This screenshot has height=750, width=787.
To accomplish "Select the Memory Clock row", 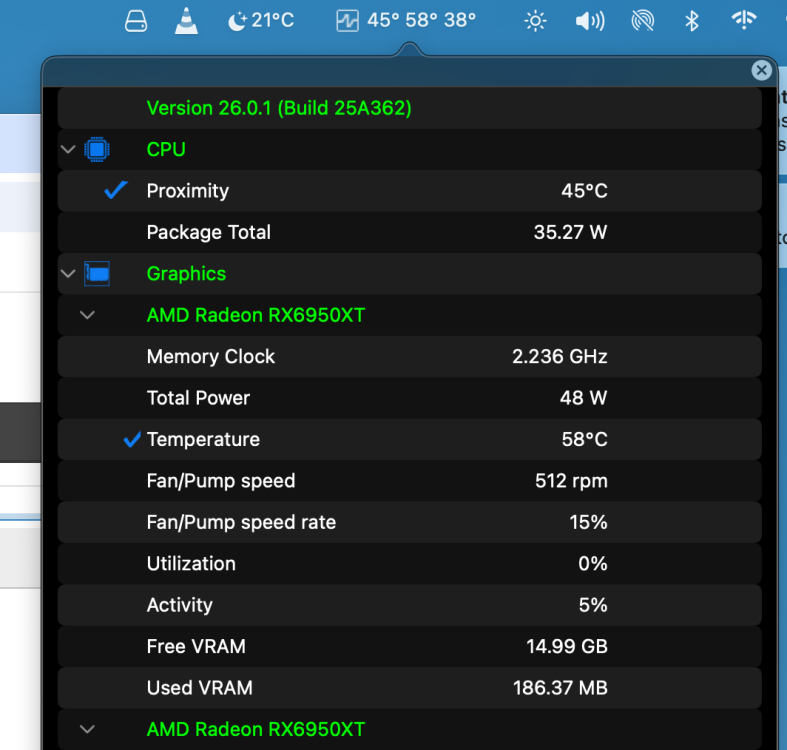I will tap(410, 356).
